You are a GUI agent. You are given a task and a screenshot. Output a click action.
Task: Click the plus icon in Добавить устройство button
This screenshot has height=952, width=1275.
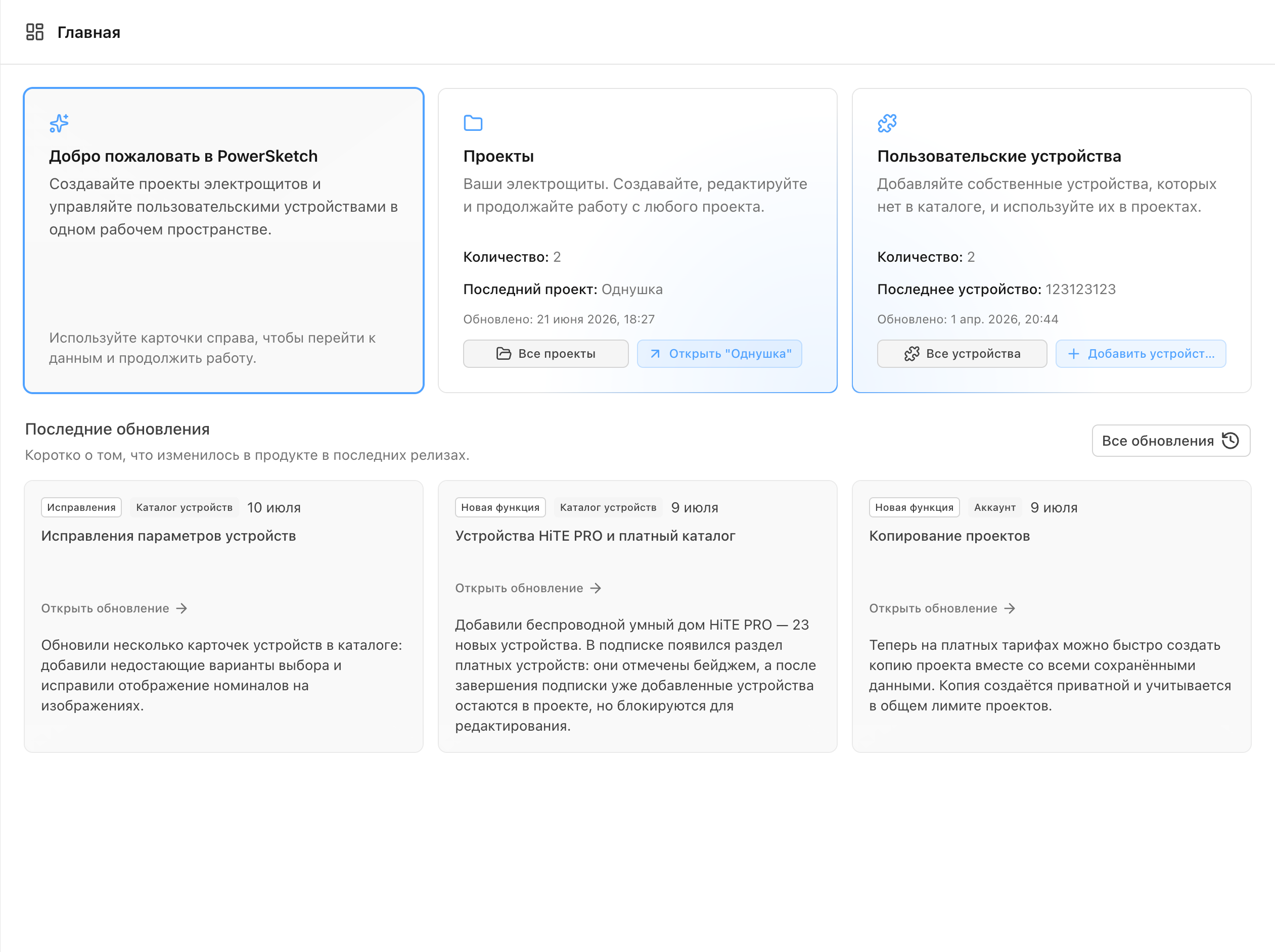tap(1073, 354)
